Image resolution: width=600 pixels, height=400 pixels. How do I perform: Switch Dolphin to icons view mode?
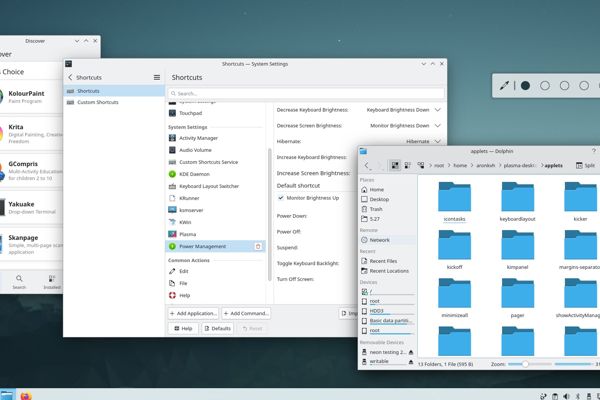tap(396, 165)
